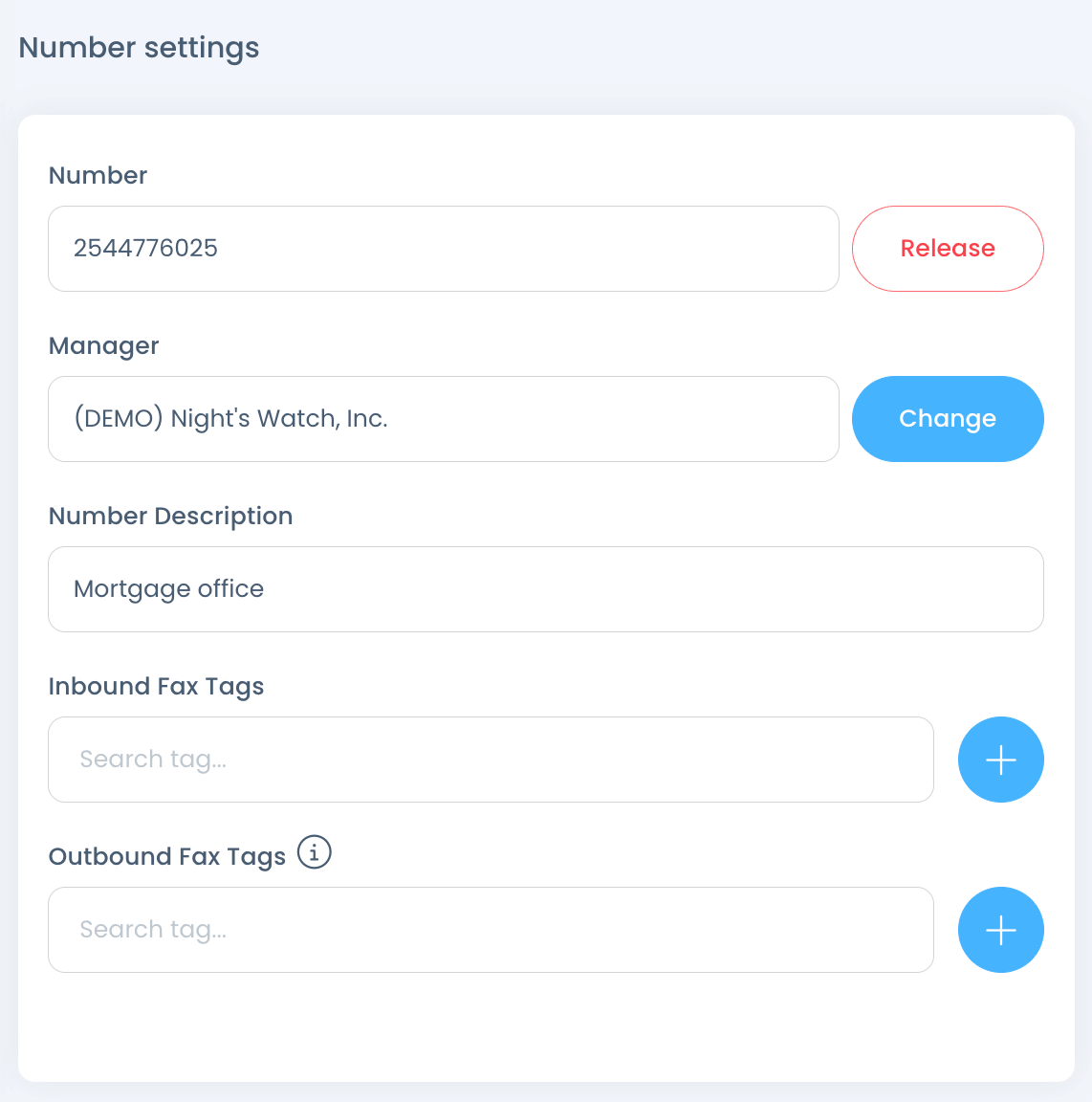Image resolution: width=1092 pixels, height=1102 pixels.
Task: Add an inbound fax tag with plus icon
Action: 1000,760
